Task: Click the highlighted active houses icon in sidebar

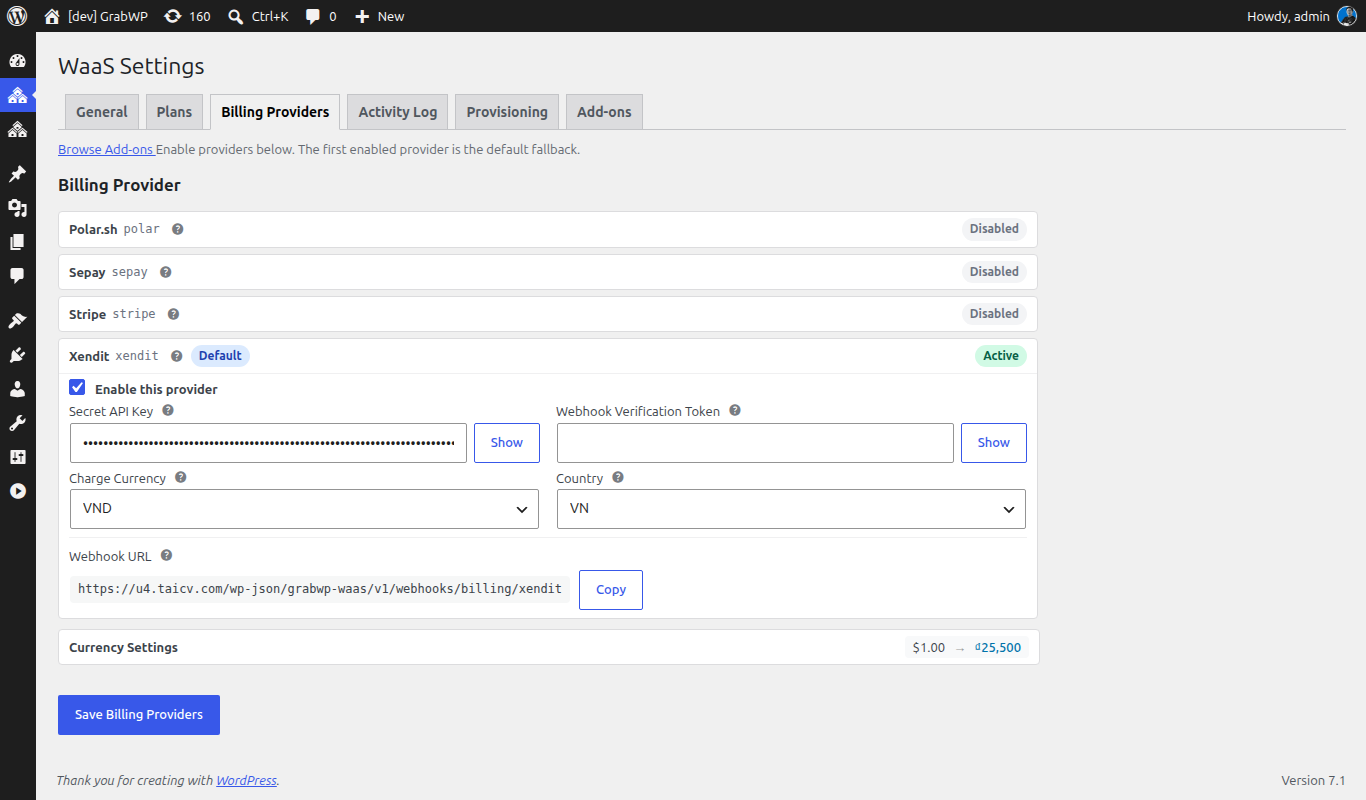Action: [17, 95]
